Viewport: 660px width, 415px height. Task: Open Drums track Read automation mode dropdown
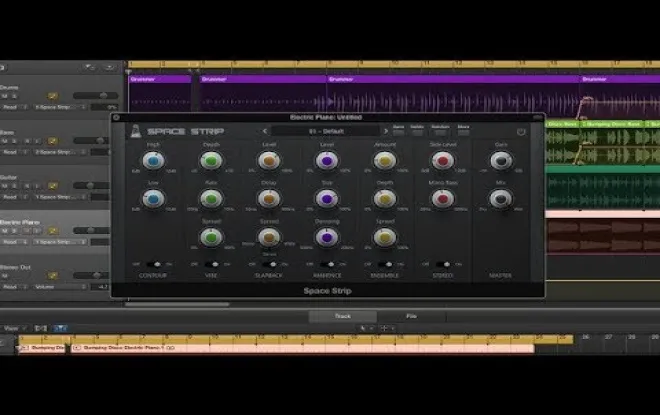15,107
